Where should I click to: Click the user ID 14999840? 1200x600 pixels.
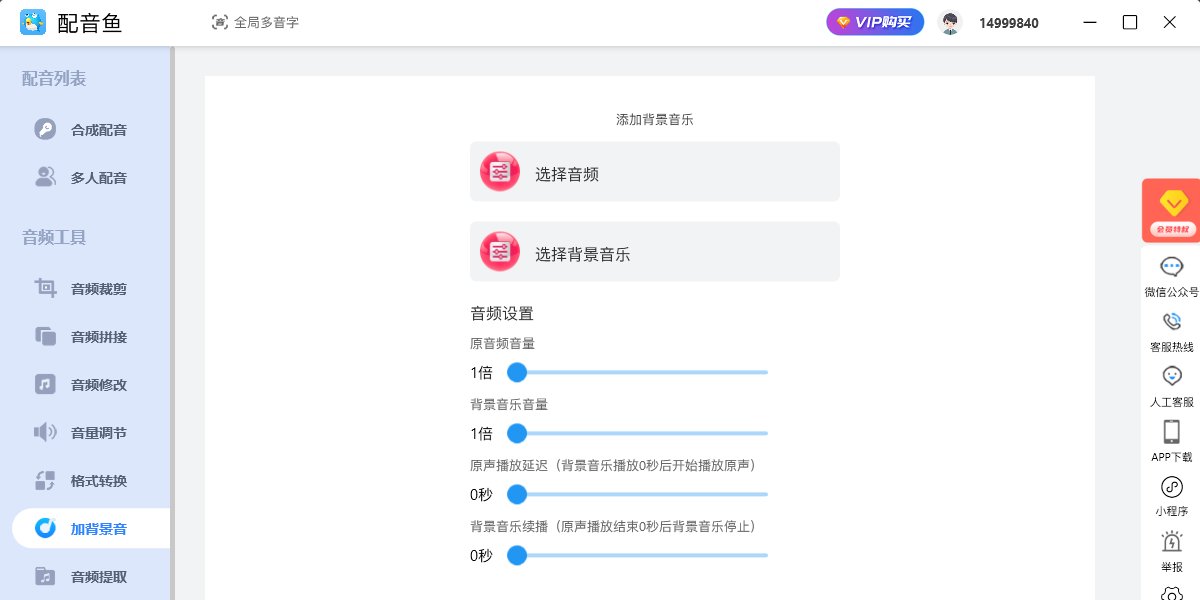point(1008,23)
